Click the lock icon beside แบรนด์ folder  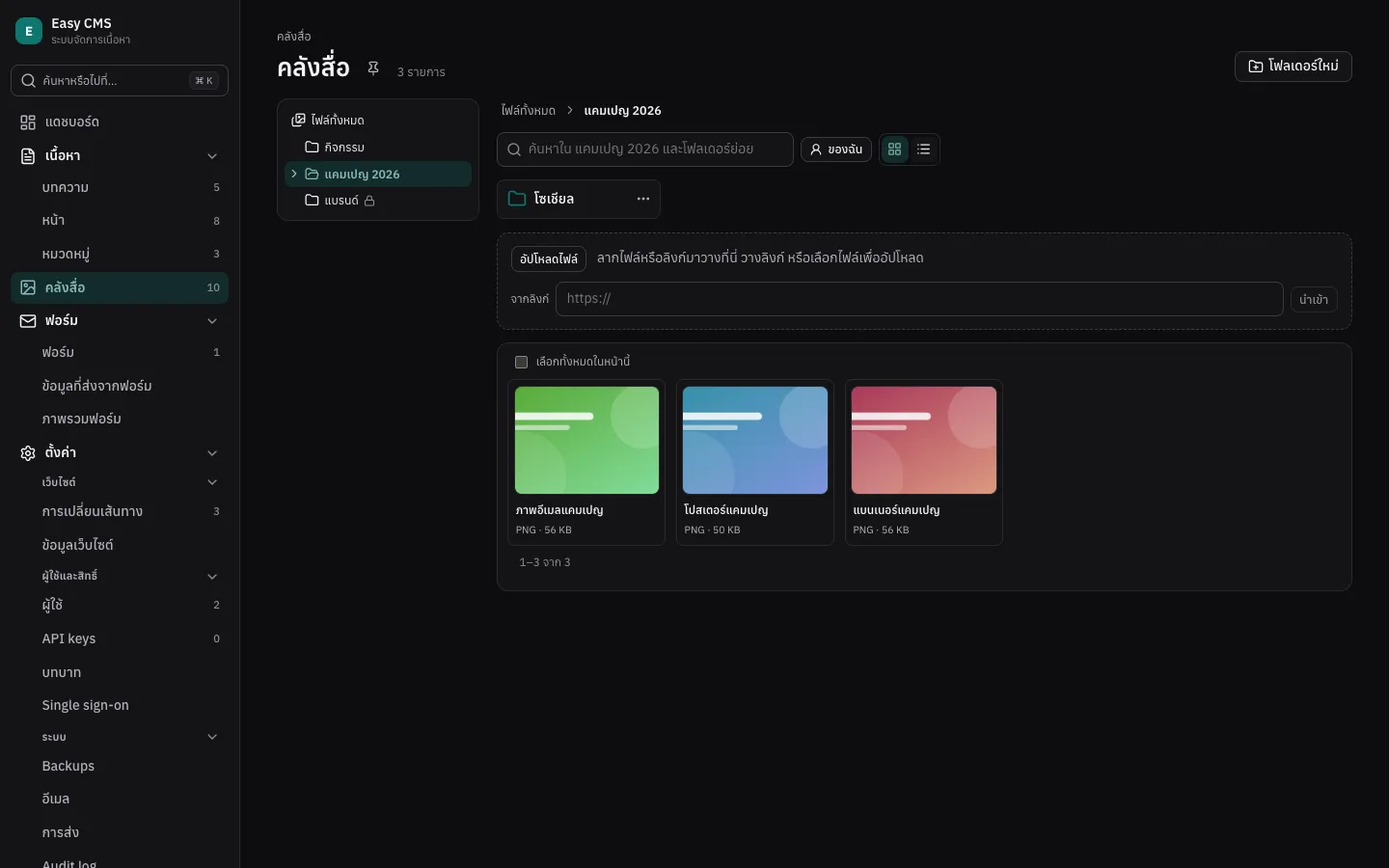(x=369, y=201)
